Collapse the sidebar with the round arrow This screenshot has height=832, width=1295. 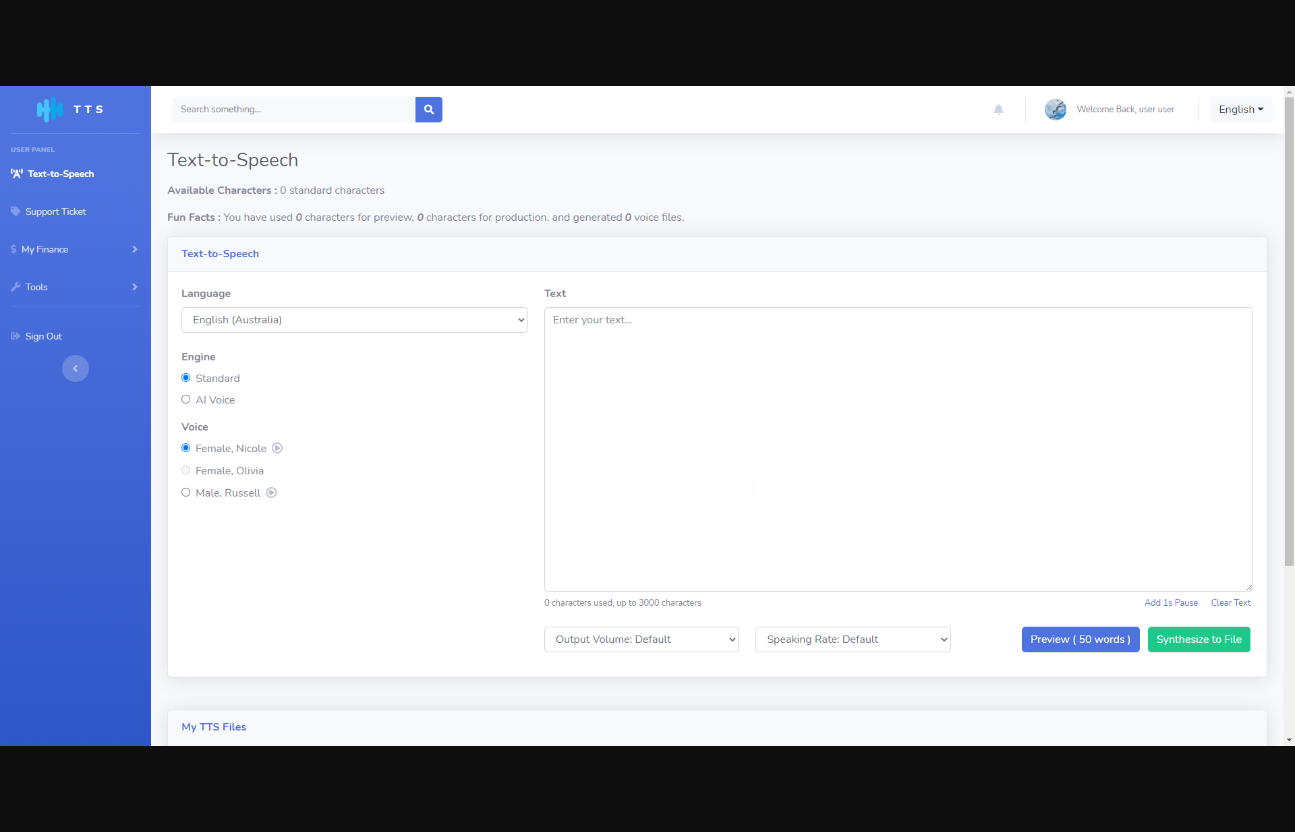coord(75,369)
